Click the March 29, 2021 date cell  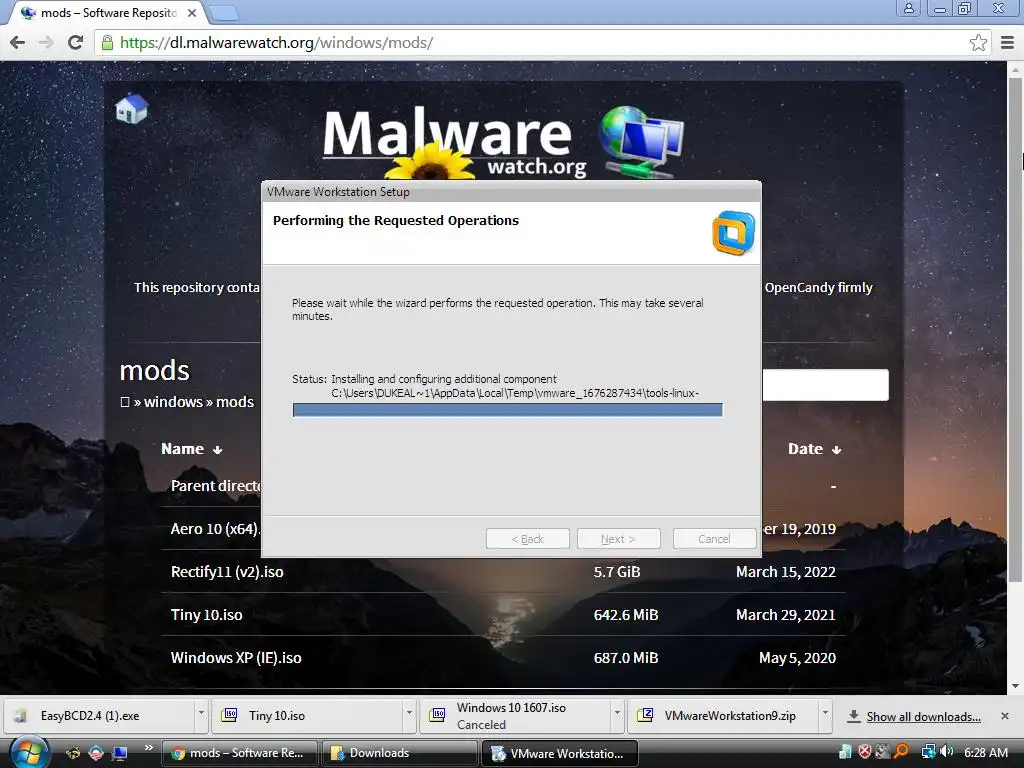click(786, 615)
